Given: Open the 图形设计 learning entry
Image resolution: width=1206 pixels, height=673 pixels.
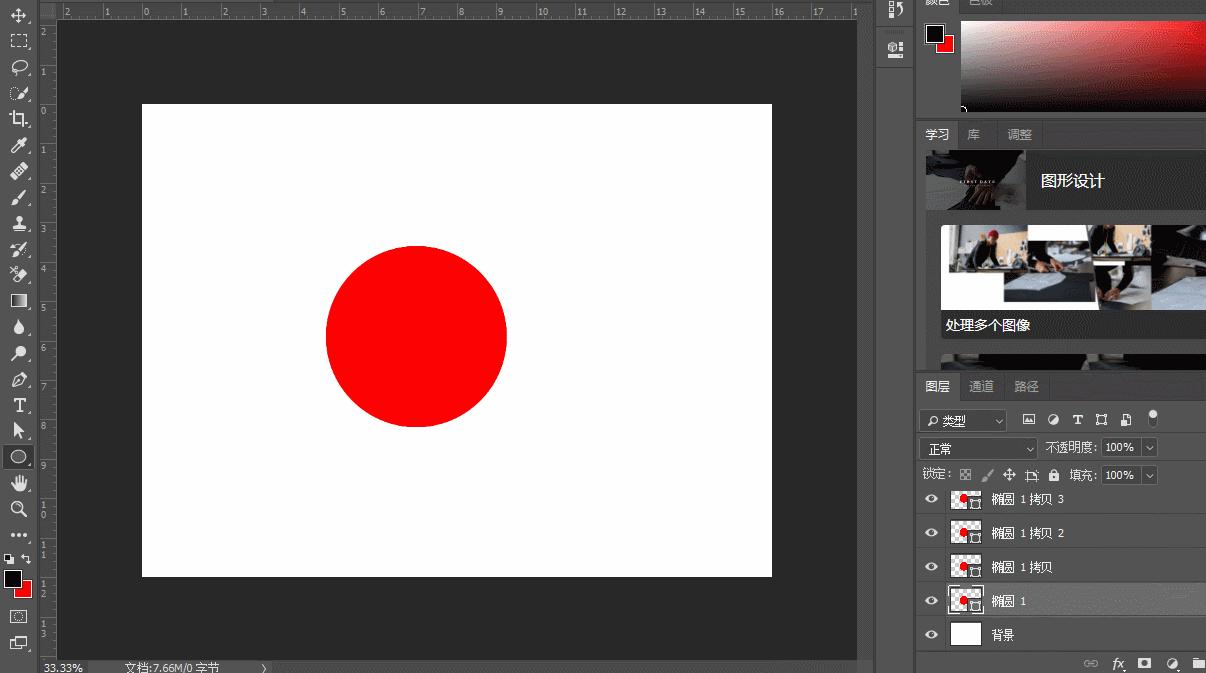Looking at the screenshot, I should click(x=1070, y=181).
